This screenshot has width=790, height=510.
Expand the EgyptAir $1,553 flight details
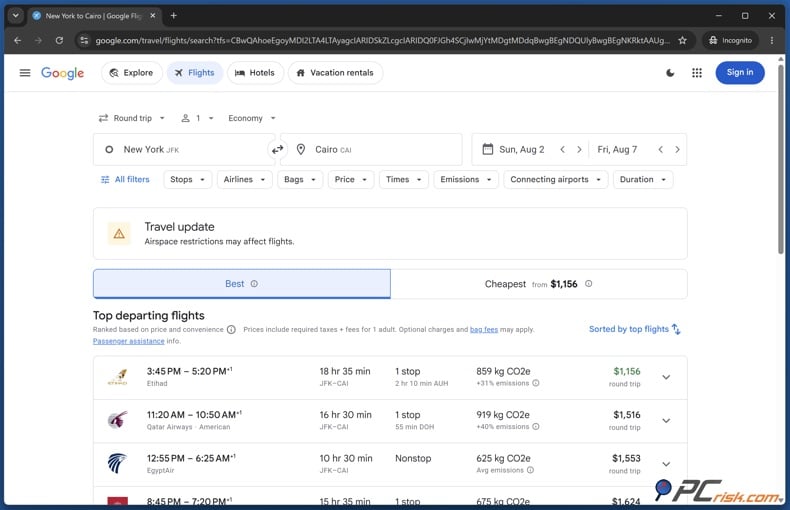coord(666,464)
